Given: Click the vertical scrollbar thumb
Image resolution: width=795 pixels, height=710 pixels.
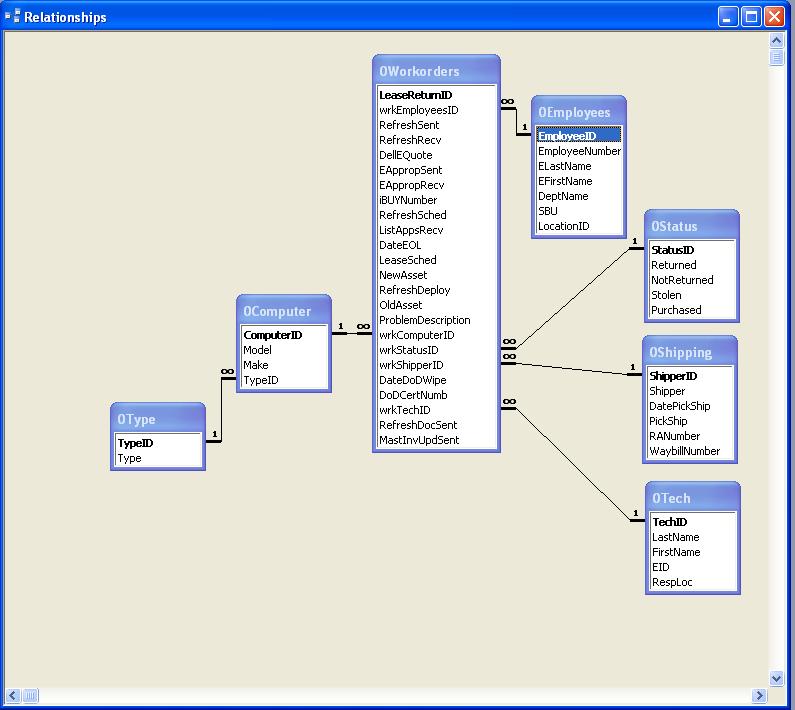Looking at the screenshot, I should [776, 57].
